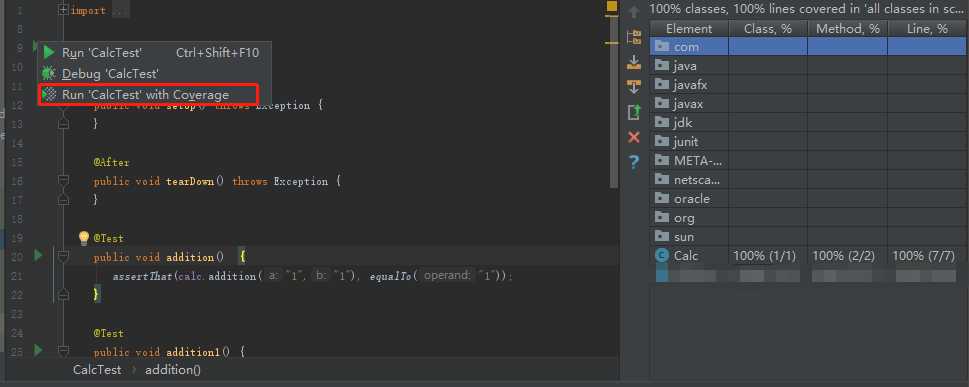Click the tearDown method name
The height and width of the screenshot is (387, 969).
[190, 181]
